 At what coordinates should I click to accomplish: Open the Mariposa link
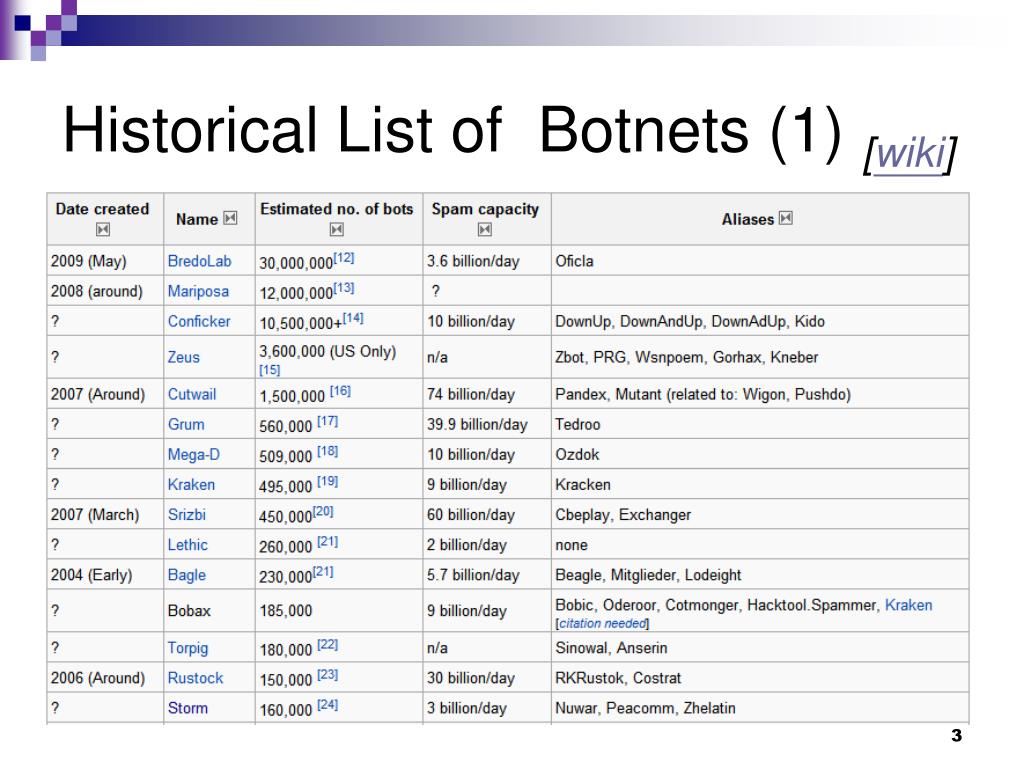pos(198,291)
